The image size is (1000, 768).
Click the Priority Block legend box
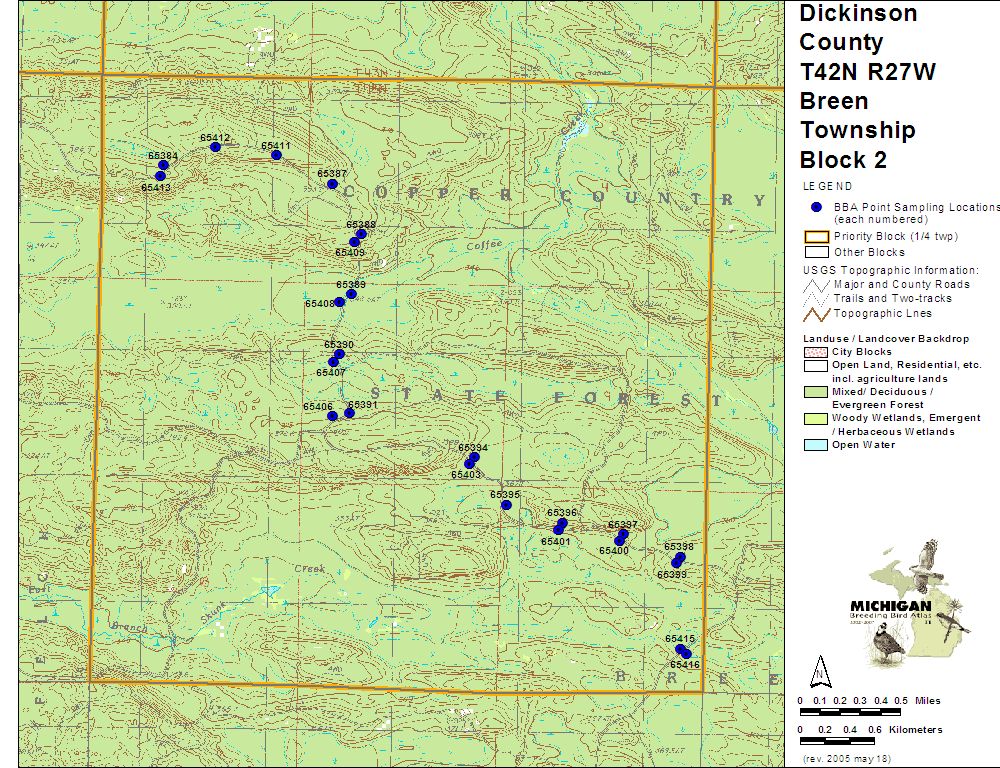coord(817,237)
